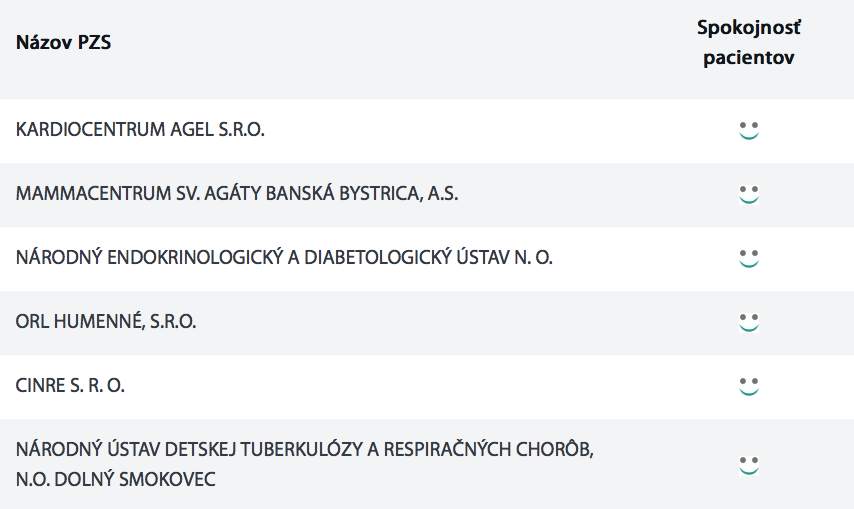
Task: Click the Spokojnosť pacientov column header
Action: point(748,42)
